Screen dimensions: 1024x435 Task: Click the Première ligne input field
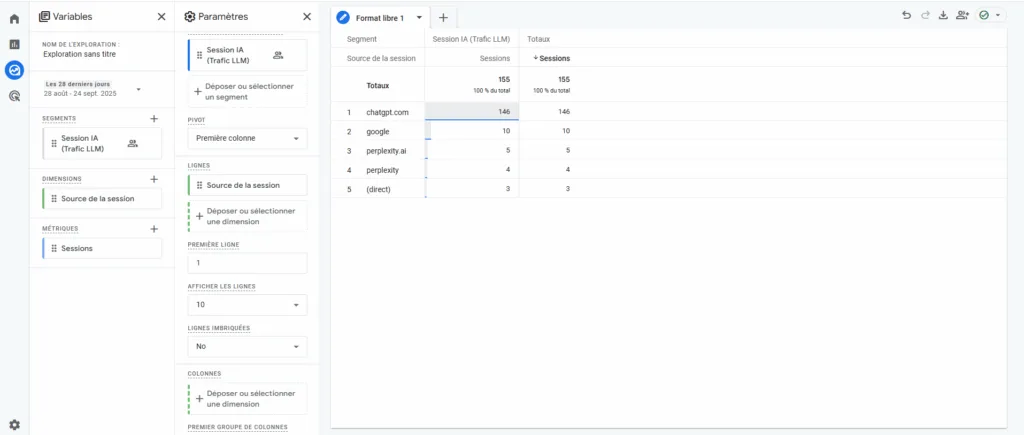[247, 263]
